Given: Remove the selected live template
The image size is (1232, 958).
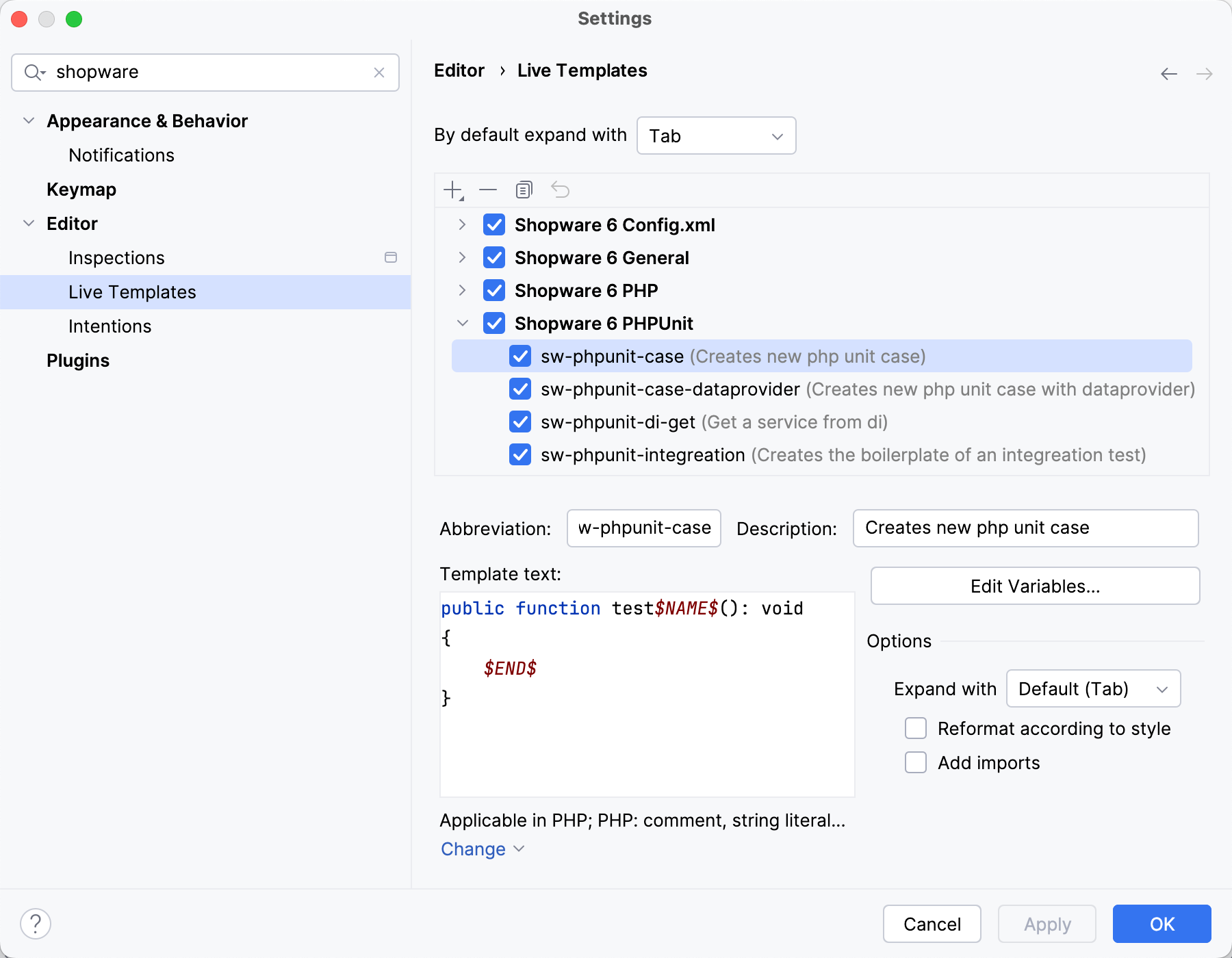Looking at the screenshot, I should click(x=488, y=190).
